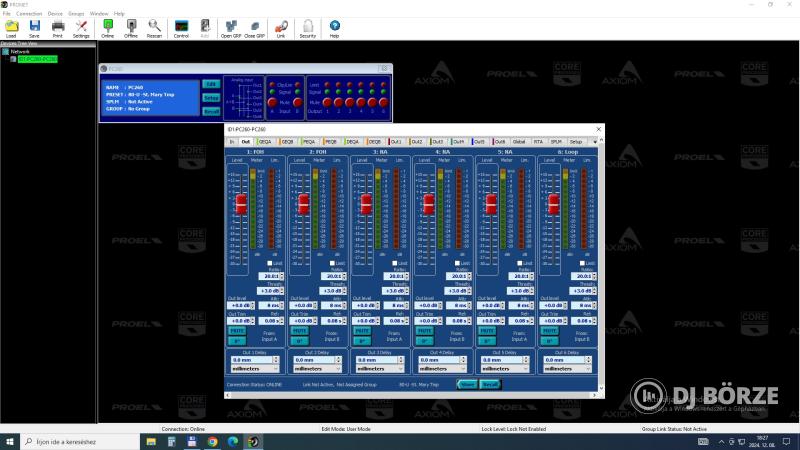This screenshot has width=800, height=450.
Task: Click channel 1 Out level input field
Action: point(239,306)
